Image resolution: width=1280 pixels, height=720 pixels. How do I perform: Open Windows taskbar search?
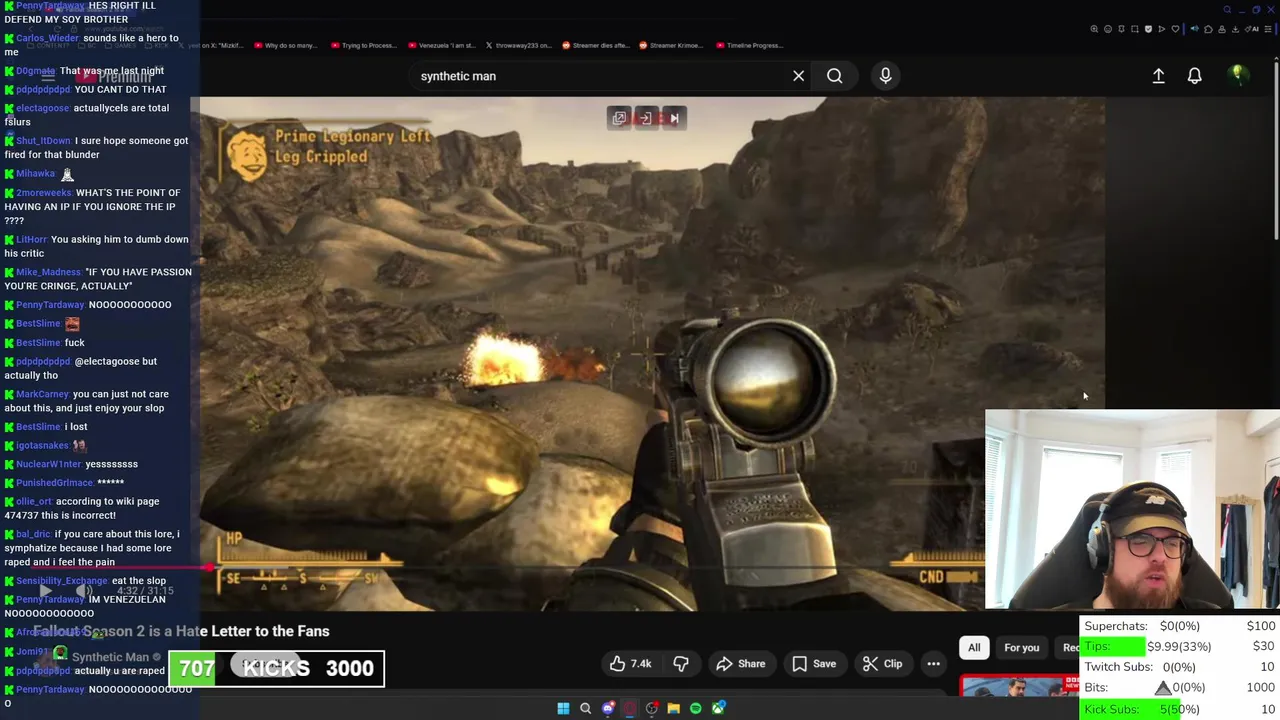[x=585, y=709]
